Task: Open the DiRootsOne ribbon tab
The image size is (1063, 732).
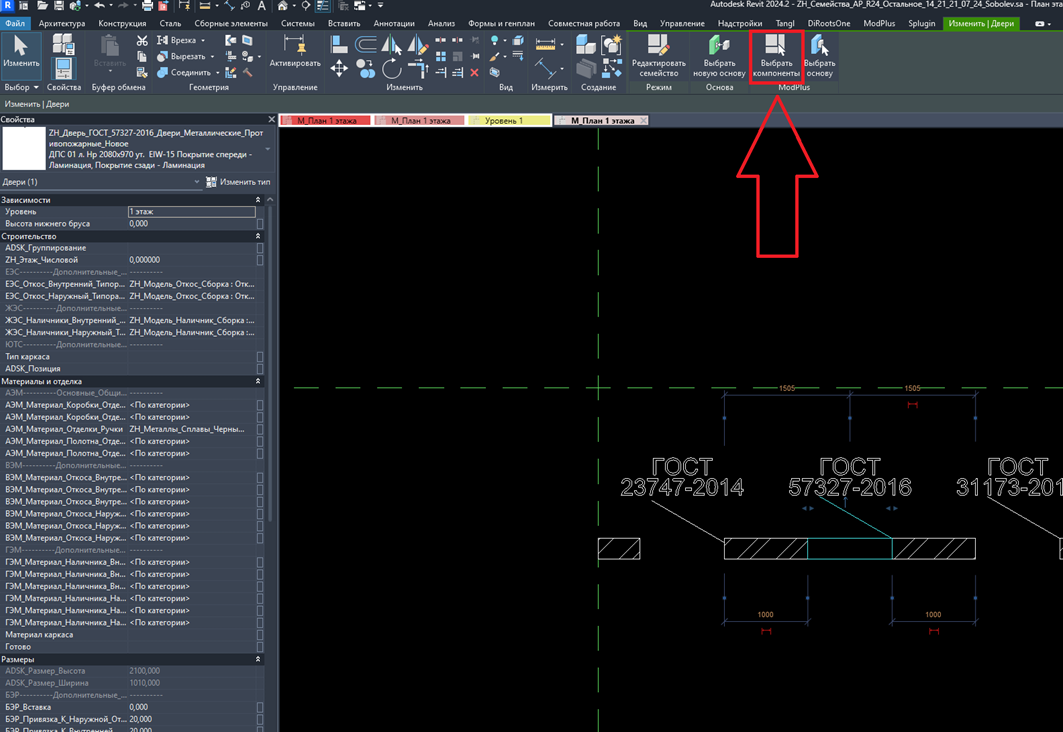Action: click(828, 23)
